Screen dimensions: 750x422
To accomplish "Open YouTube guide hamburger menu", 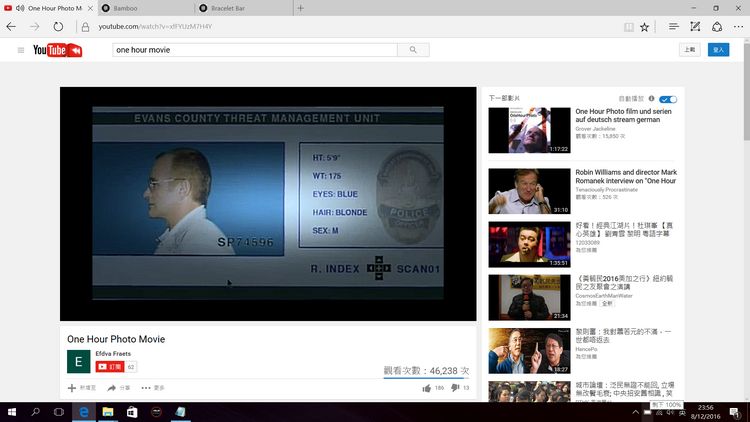I will point(21,50).
